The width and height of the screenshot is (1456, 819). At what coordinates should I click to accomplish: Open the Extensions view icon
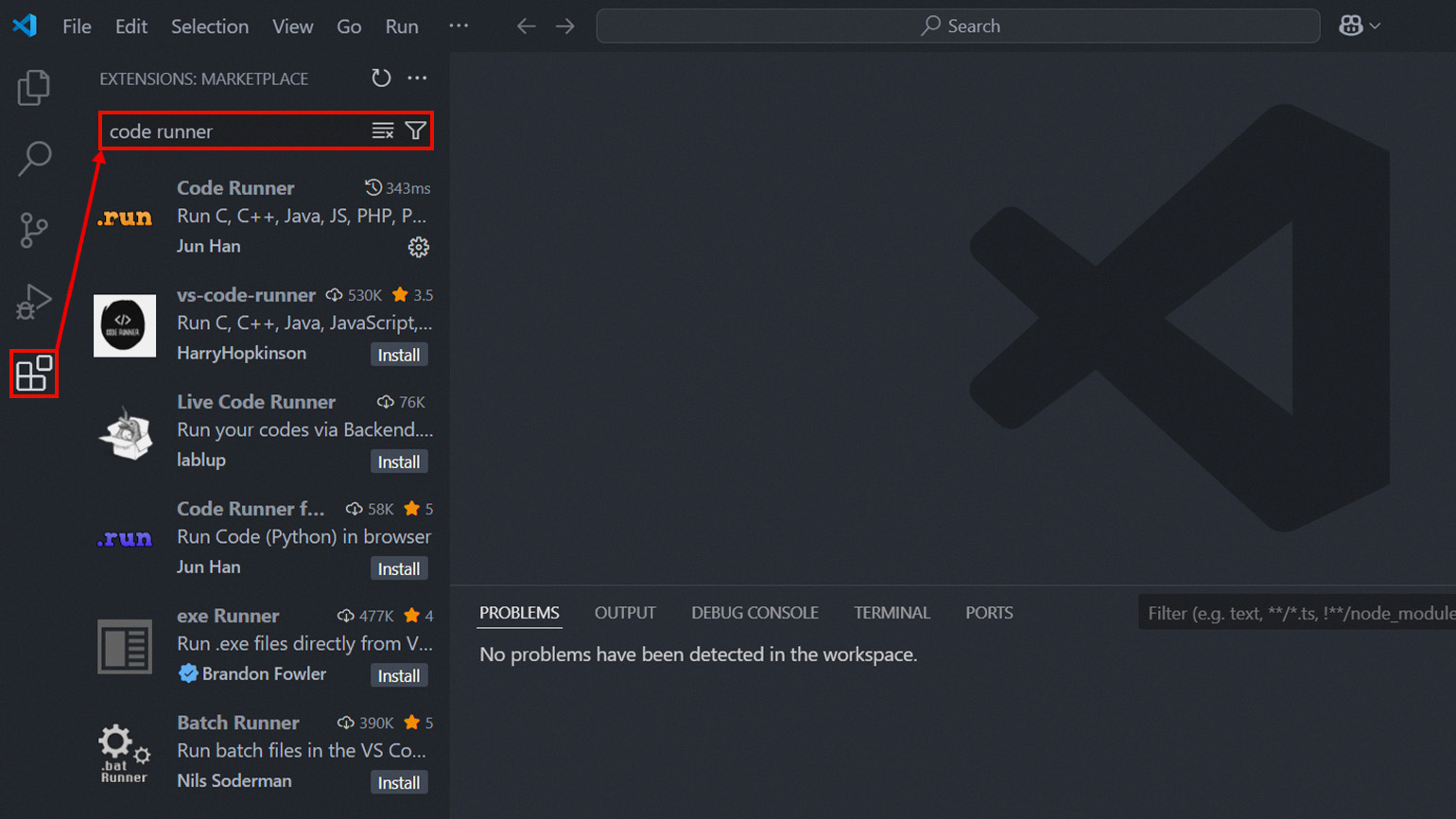click(34, 374)
